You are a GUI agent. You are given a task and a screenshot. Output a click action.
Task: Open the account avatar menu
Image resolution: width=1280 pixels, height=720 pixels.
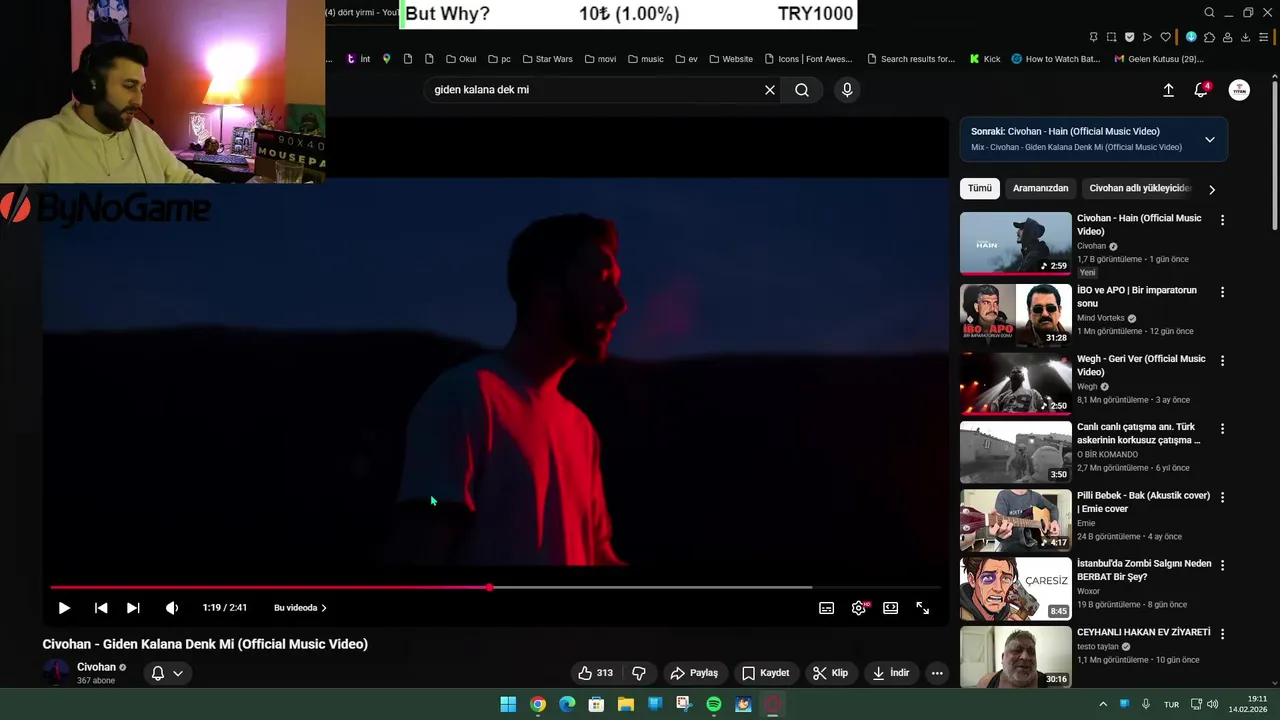coord(1239,90)
